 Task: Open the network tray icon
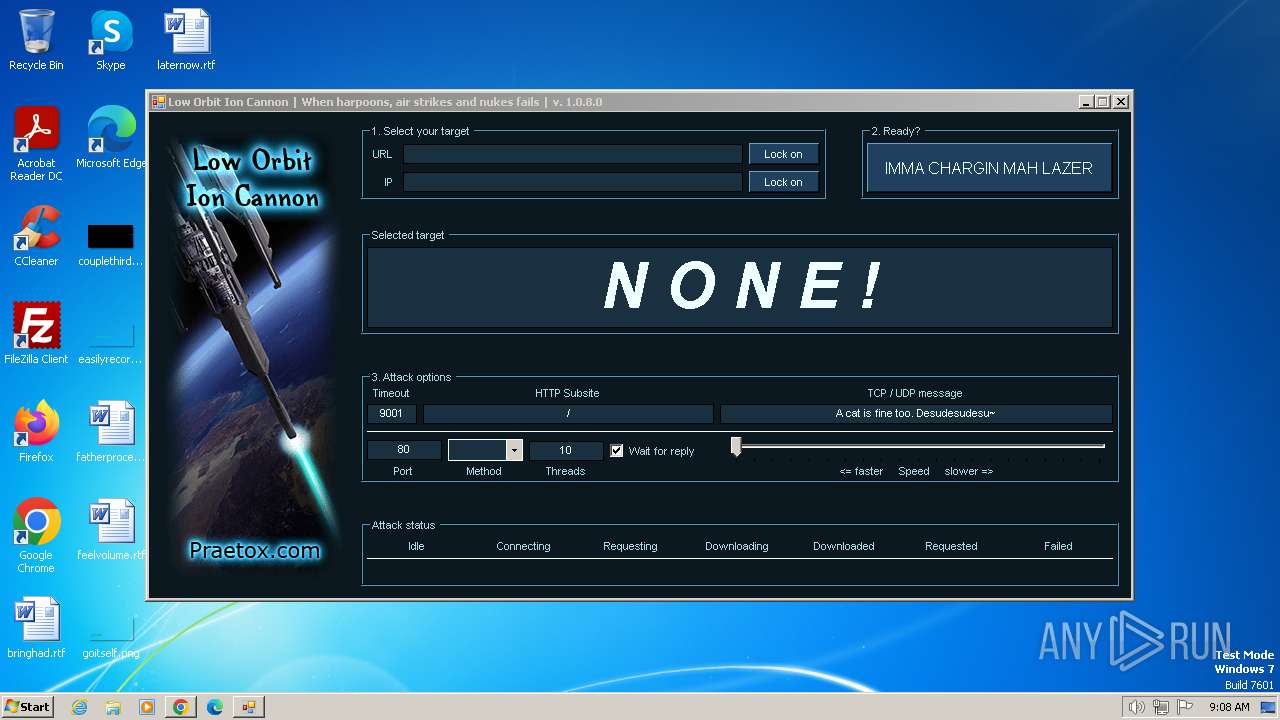click(x=1161, y=707)
